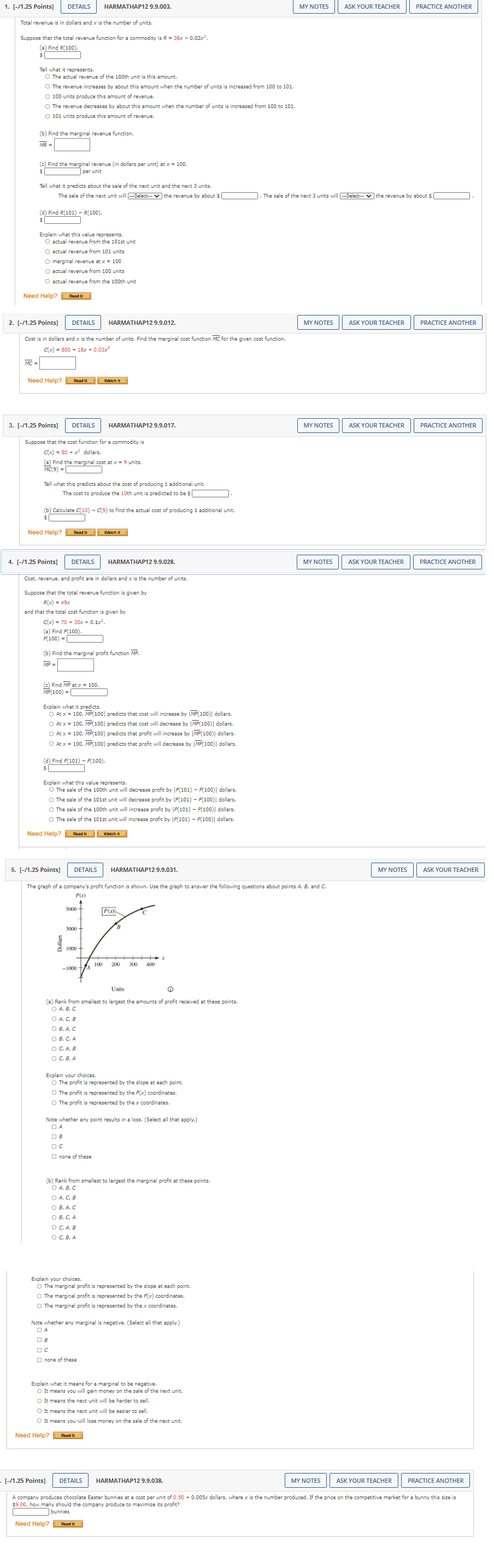Check 'none of these' under marginal is negative
Image resolution: width=494 pixels, height=1568 pixels.
pyautogui.click(x=39, y=1360)
